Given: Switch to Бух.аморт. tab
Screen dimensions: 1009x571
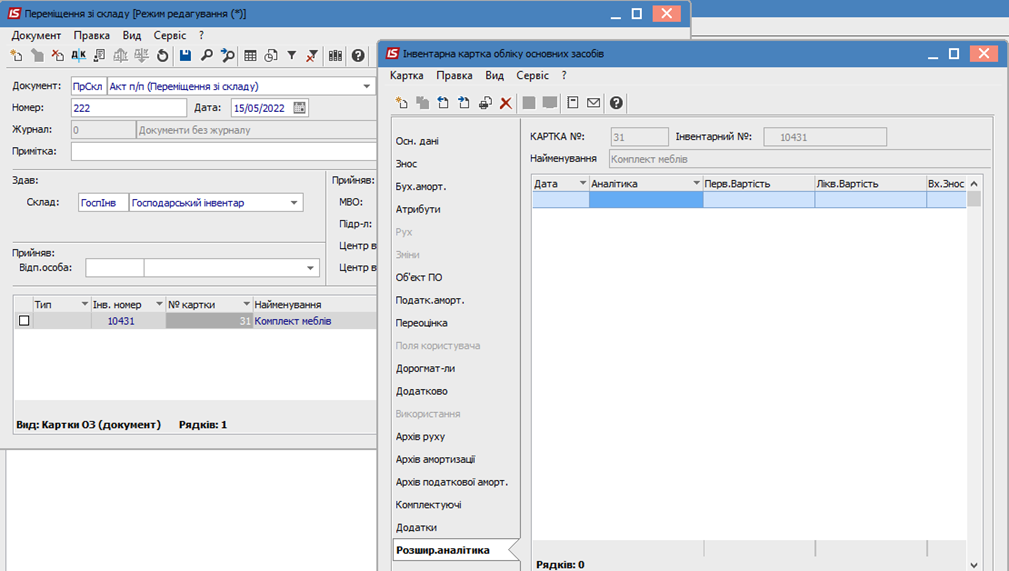Looking at the screenshot, I should click(420, 187).
